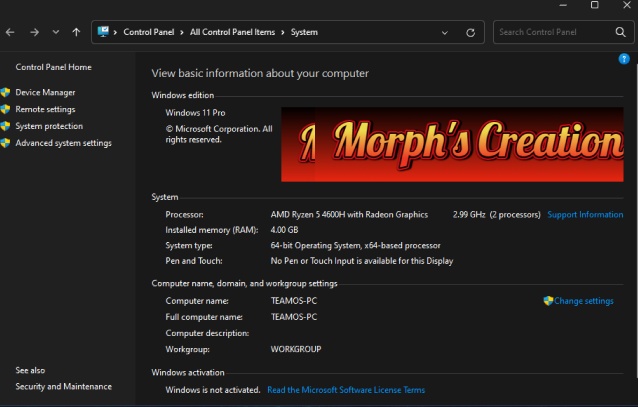The image size is (638, 407).
Task: Refresh the System page
Action: click(x=470, y=33)
